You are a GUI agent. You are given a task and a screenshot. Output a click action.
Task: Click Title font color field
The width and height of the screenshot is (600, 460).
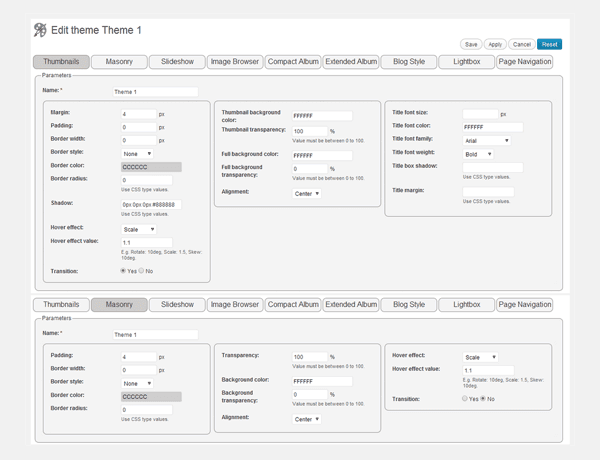tap(493, 127)
